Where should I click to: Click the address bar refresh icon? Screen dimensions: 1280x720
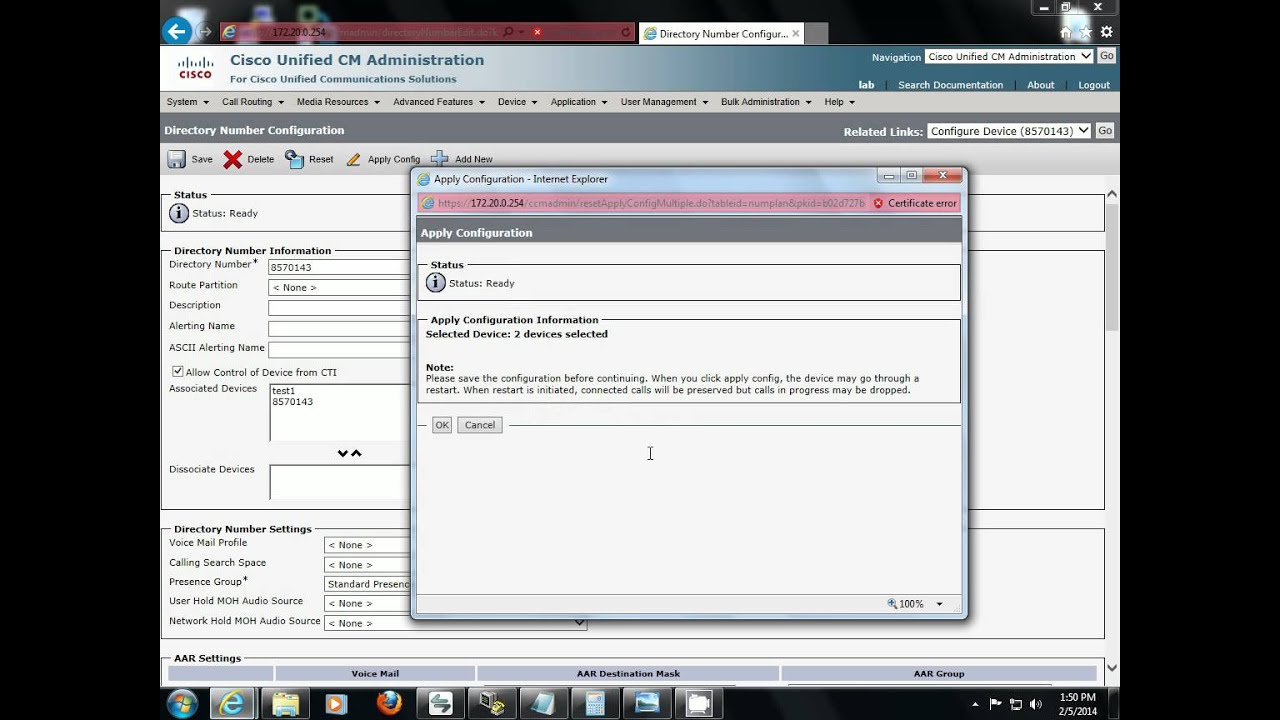(x=626, y=32)
